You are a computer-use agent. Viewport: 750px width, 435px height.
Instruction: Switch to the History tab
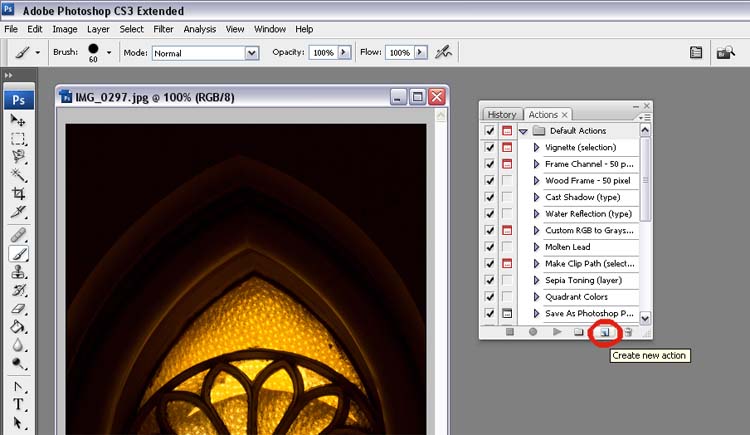pyautogui.click(x=502, y=115)
